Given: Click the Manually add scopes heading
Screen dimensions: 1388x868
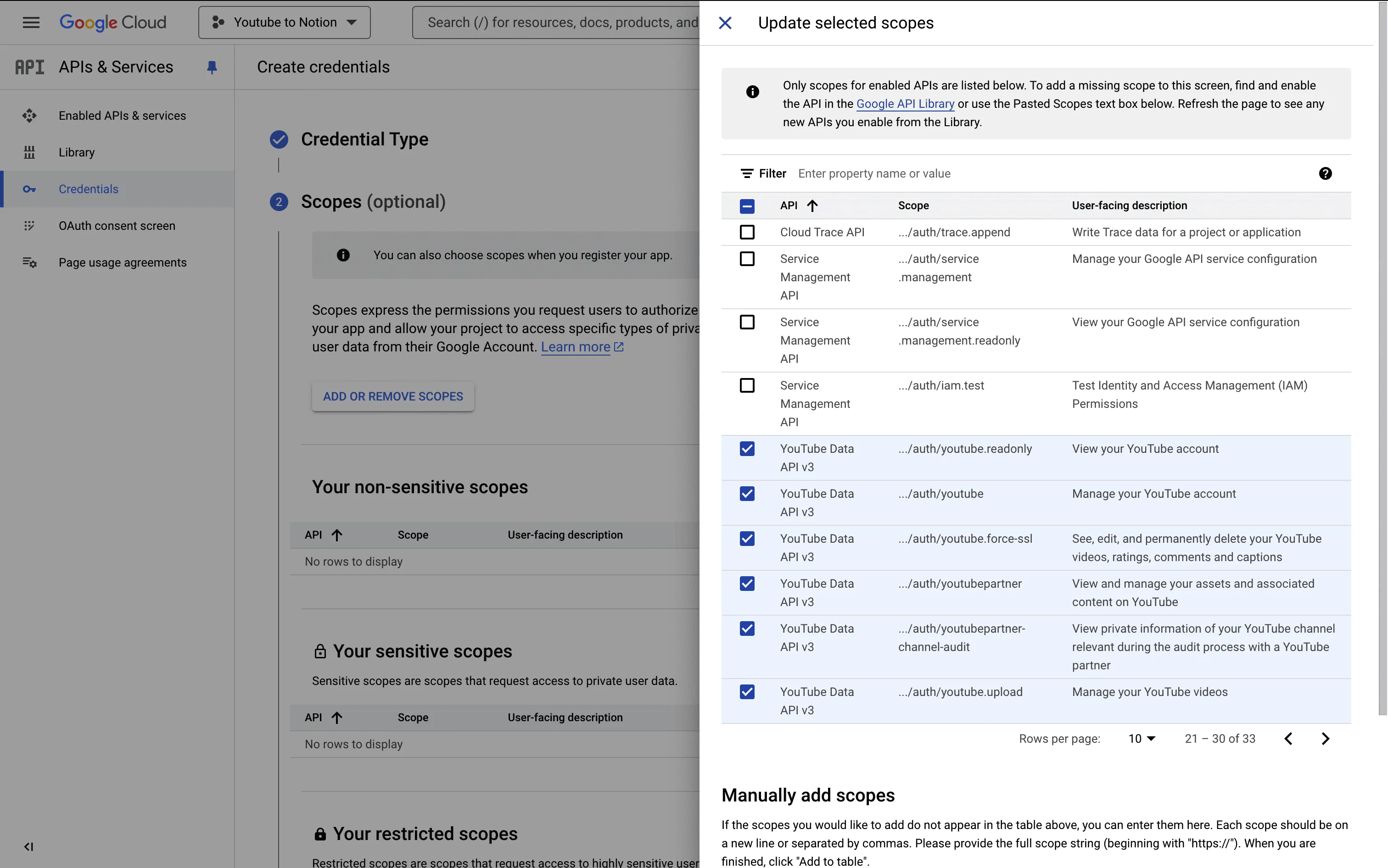Looking at the screenshot, I should pos(808,795).
